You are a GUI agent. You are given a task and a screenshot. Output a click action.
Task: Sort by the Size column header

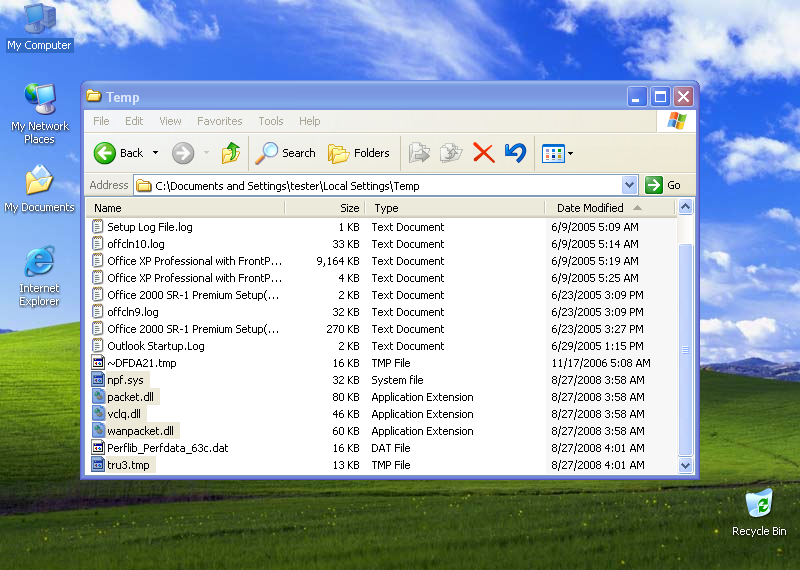click(x=324, y=208)
